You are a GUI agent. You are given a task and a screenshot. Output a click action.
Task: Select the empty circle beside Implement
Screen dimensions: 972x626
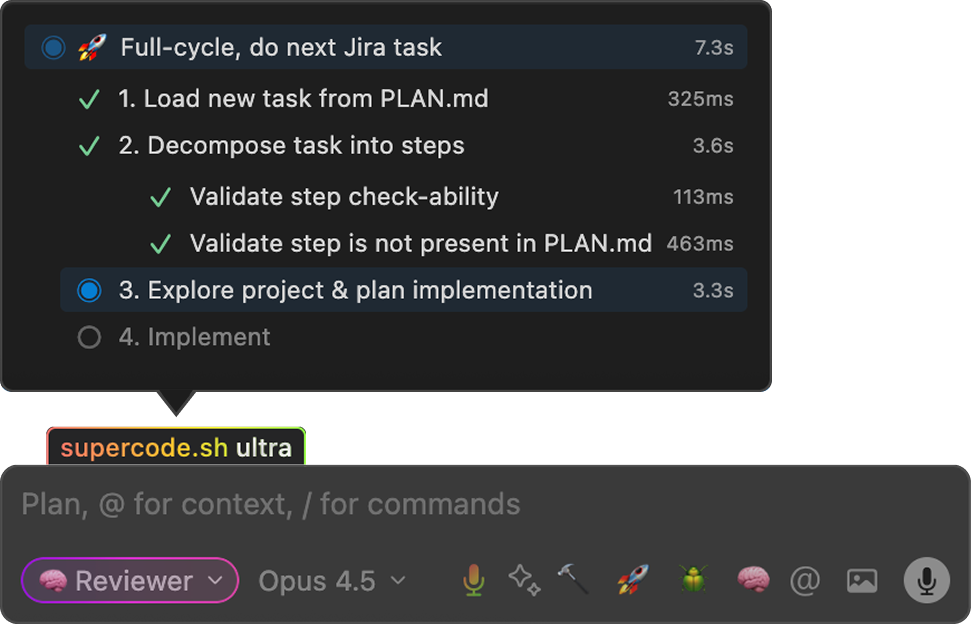[x=89, y=338]
